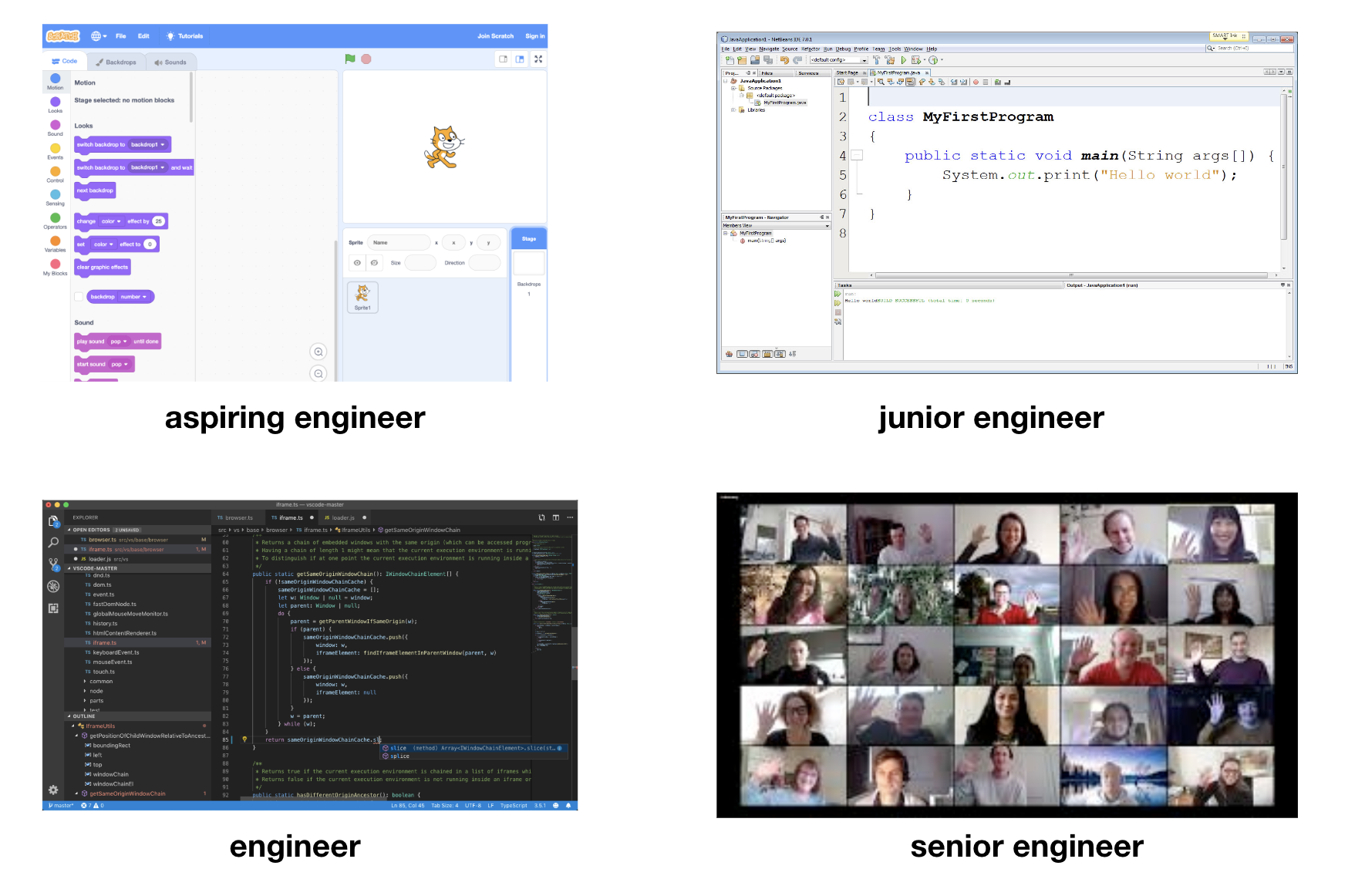
Task: Click the Sprite Name input field
Action: tap(399, 242)
